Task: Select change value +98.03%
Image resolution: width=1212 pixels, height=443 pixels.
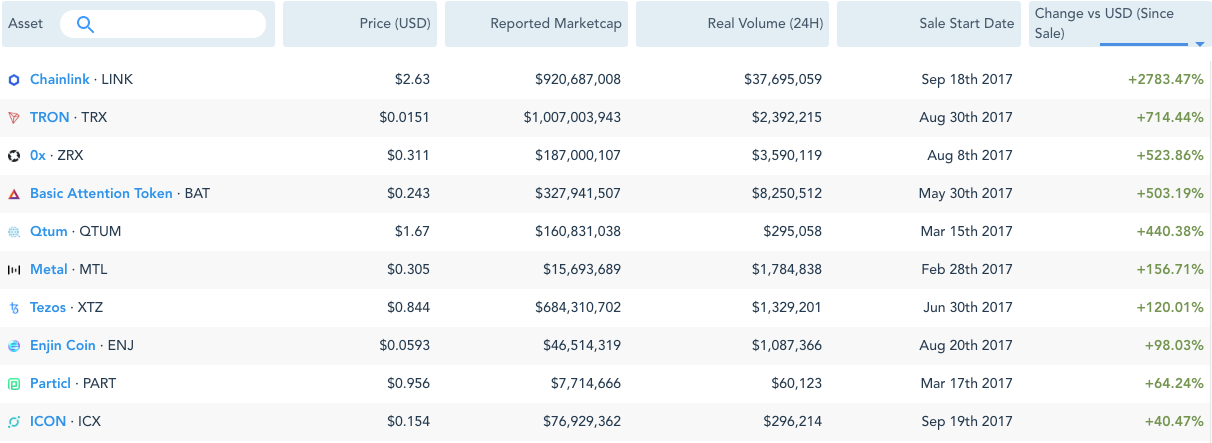Action: click(x=1174, y=346)
